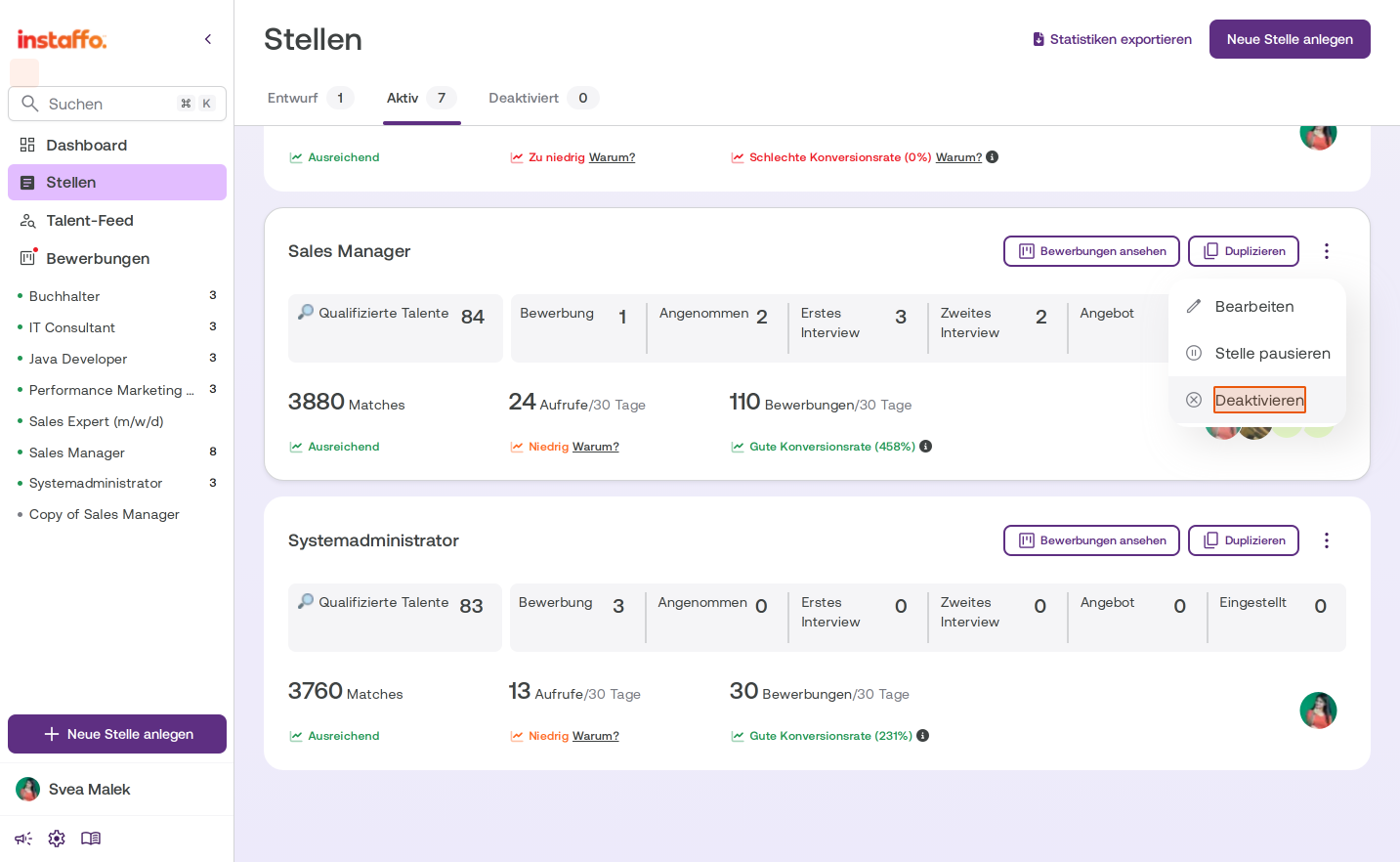Click Warum? next to Schlechte Konversionsrate

tap(958, 157)
